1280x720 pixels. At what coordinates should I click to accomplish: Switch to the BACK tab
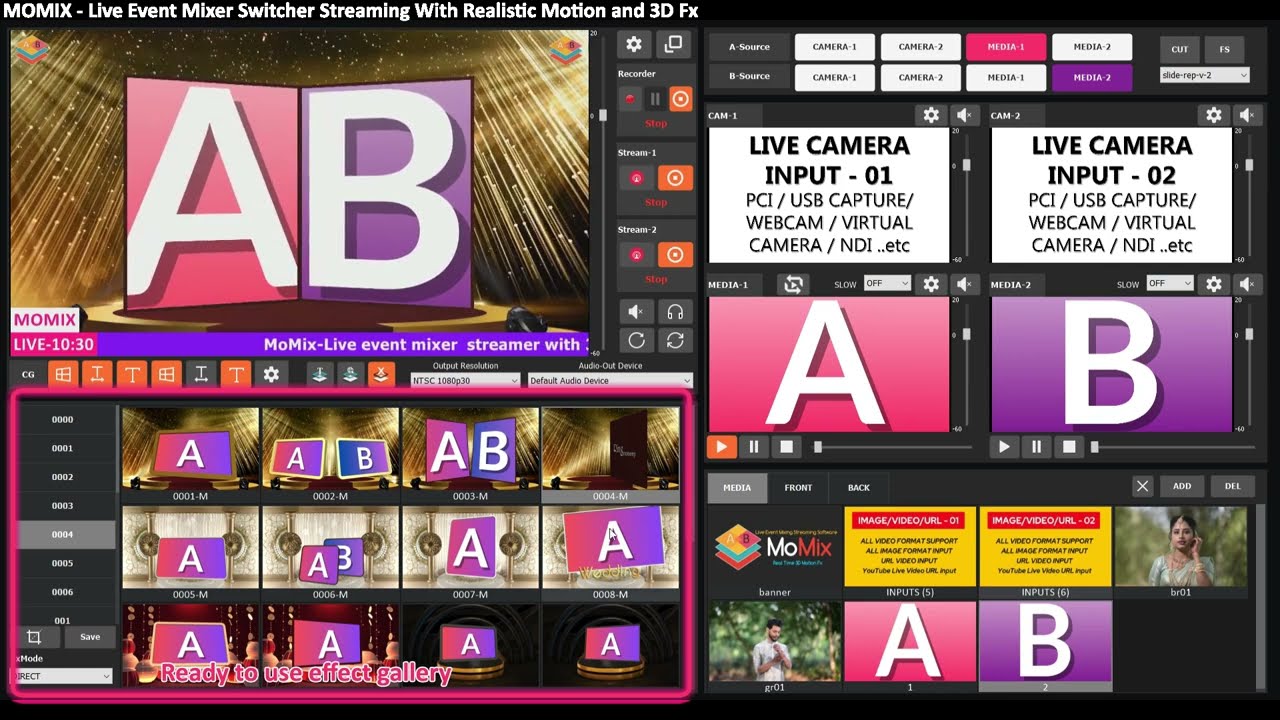point(859,488)
